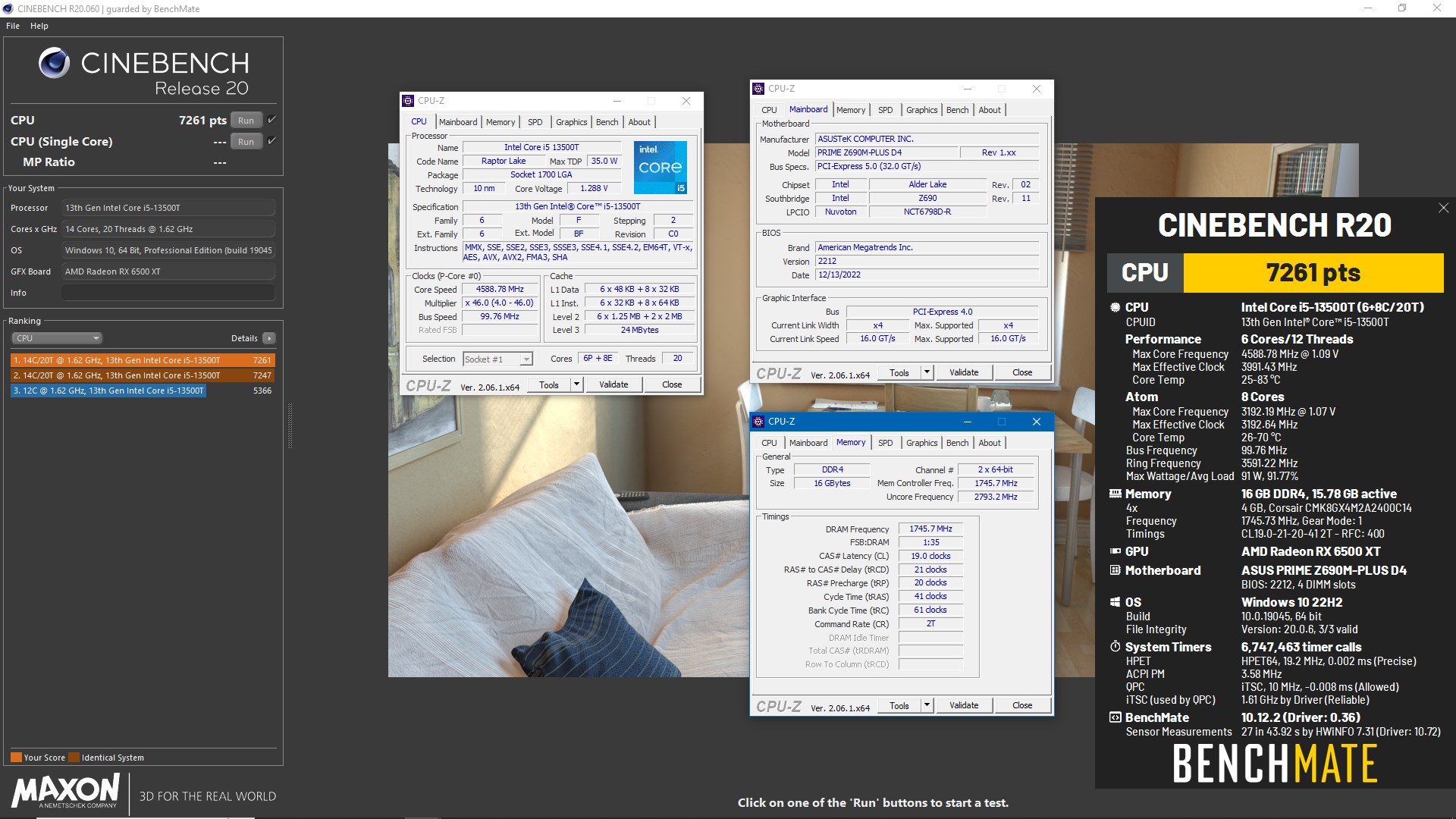Viewport: 1456px width, 819px height.
Task: Click the PRIME Z690M-PLUS D4 model field
Action: click(886, 153)
